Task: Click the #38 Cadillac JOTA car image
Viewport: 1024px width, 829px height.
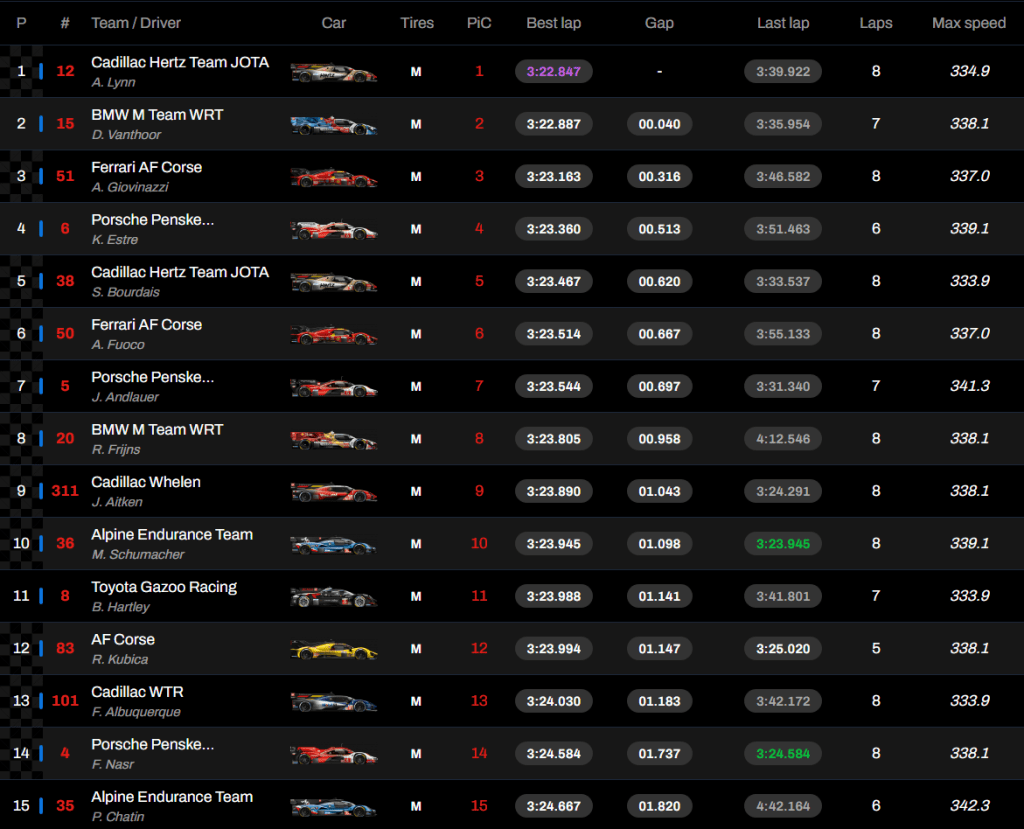Action: (x=334, y=282)
